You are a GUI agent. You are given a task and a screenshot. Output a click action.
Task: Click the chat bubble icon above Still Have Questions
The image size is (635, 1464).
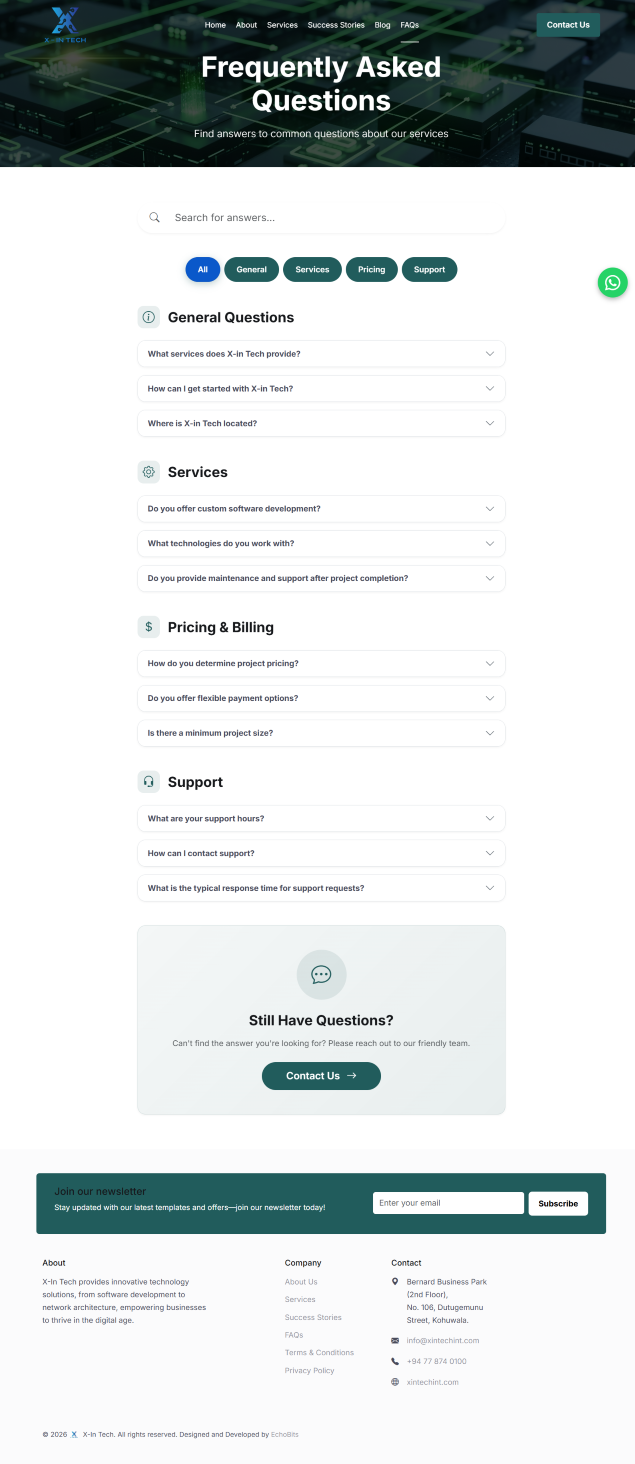[x=321, y=974]
